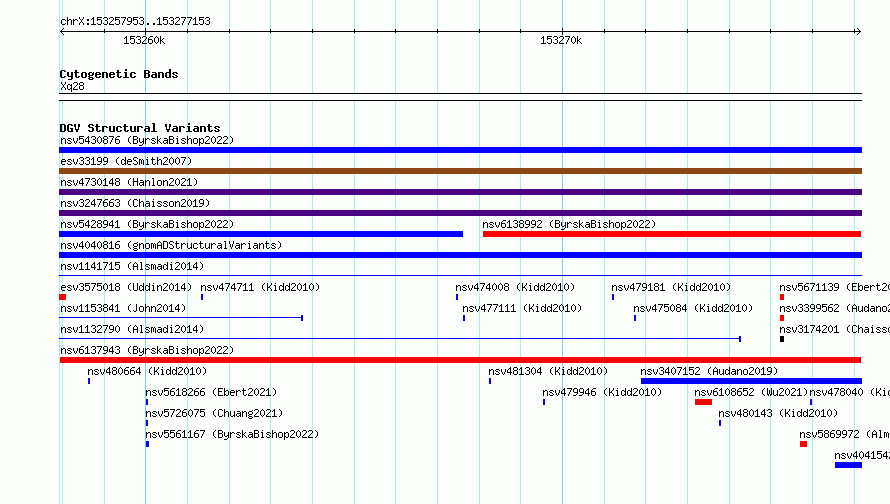Open nsv5671139 Ebert variant label

(834, 287)
